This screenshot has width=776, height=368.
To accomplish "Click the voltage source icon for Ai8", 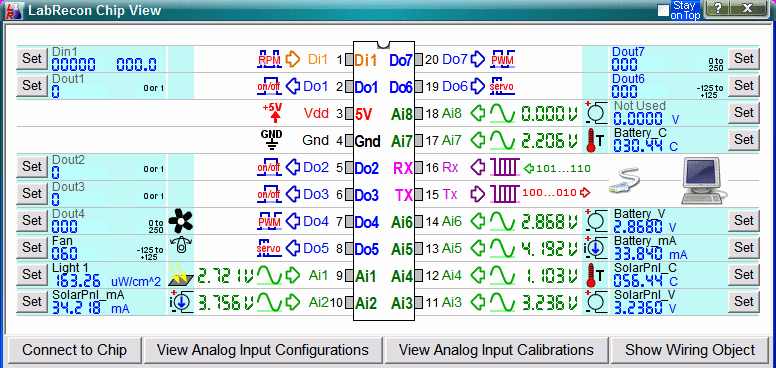I will [596, 113].
